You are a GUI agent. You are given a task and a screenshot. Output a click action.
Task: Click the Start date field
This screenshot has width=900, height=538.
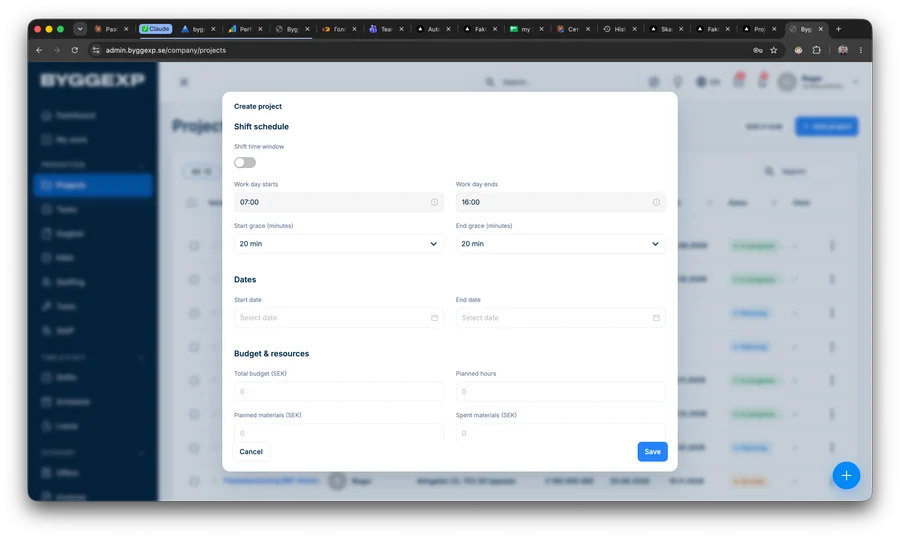pos(339,318)
